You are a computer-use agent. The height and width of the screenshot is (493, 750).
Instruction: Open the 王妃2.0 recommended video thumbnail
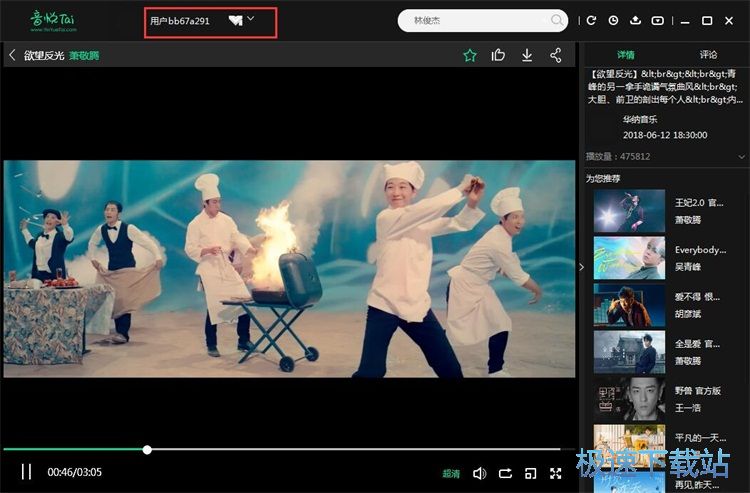tap(629, 211)
